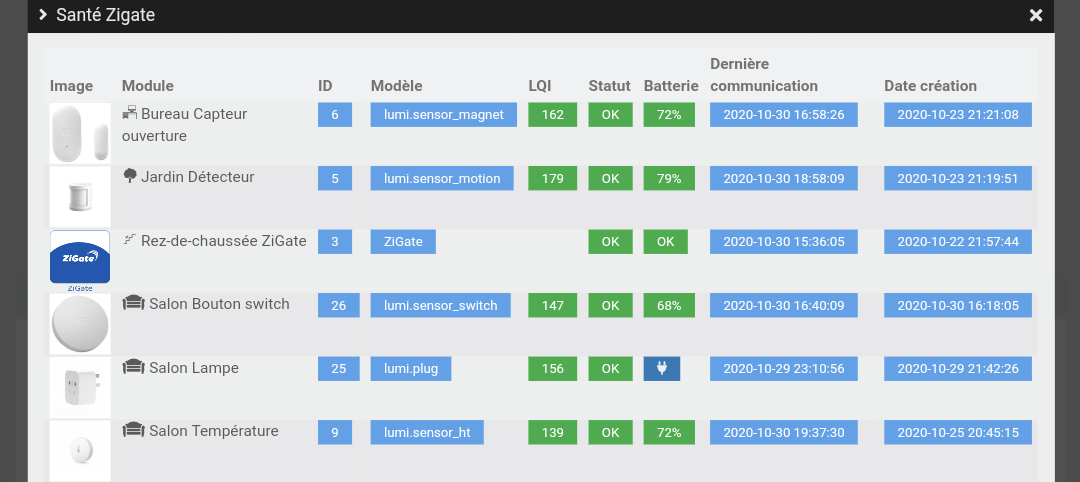
Task: Click the lumi.sensor_switch model badge
Action: coord(440,305)
